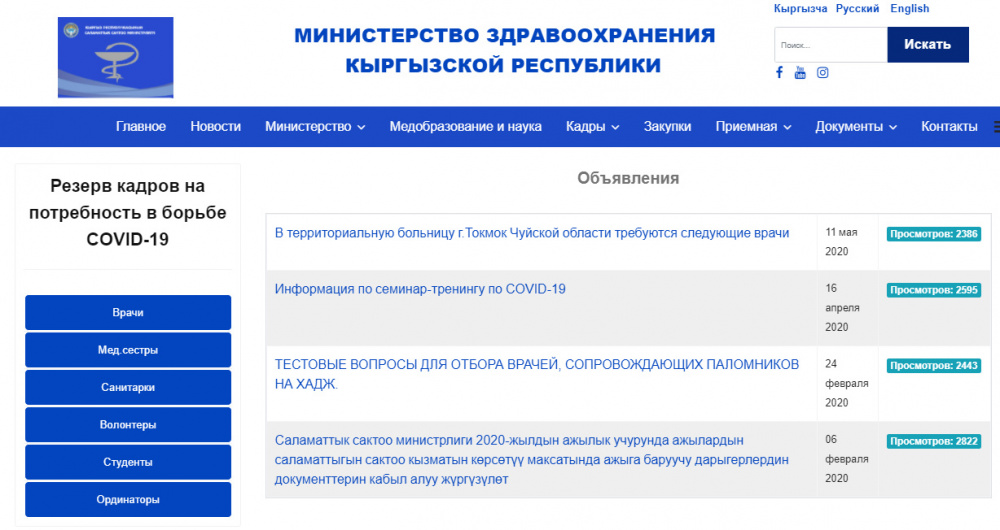Click the Санитарки reserve button
This screenshot has width=1000, height=530.
pyautogui.click(x=128, y=387)
